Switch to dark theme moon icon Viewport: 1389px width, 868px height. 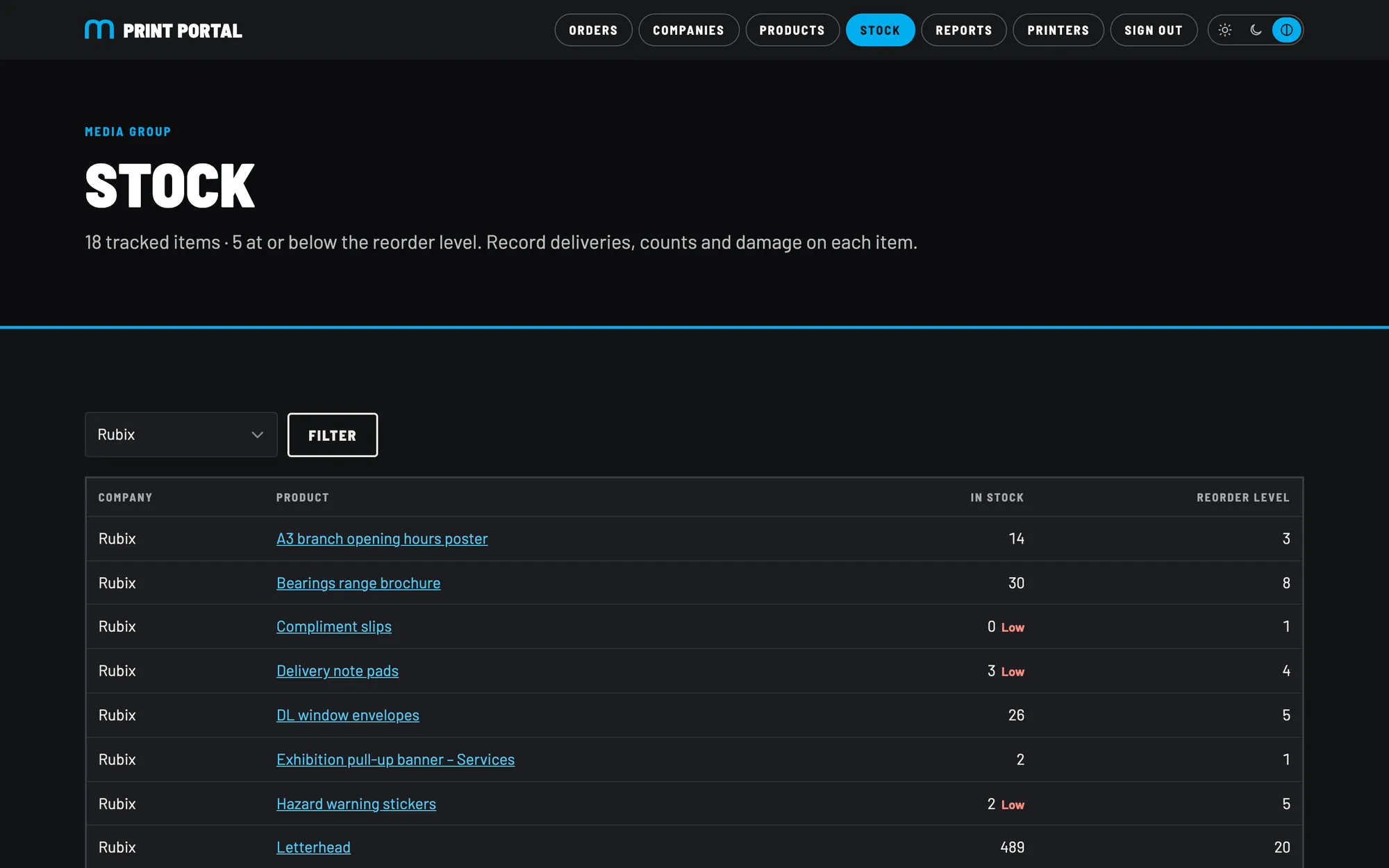(x=1256, y=30)
